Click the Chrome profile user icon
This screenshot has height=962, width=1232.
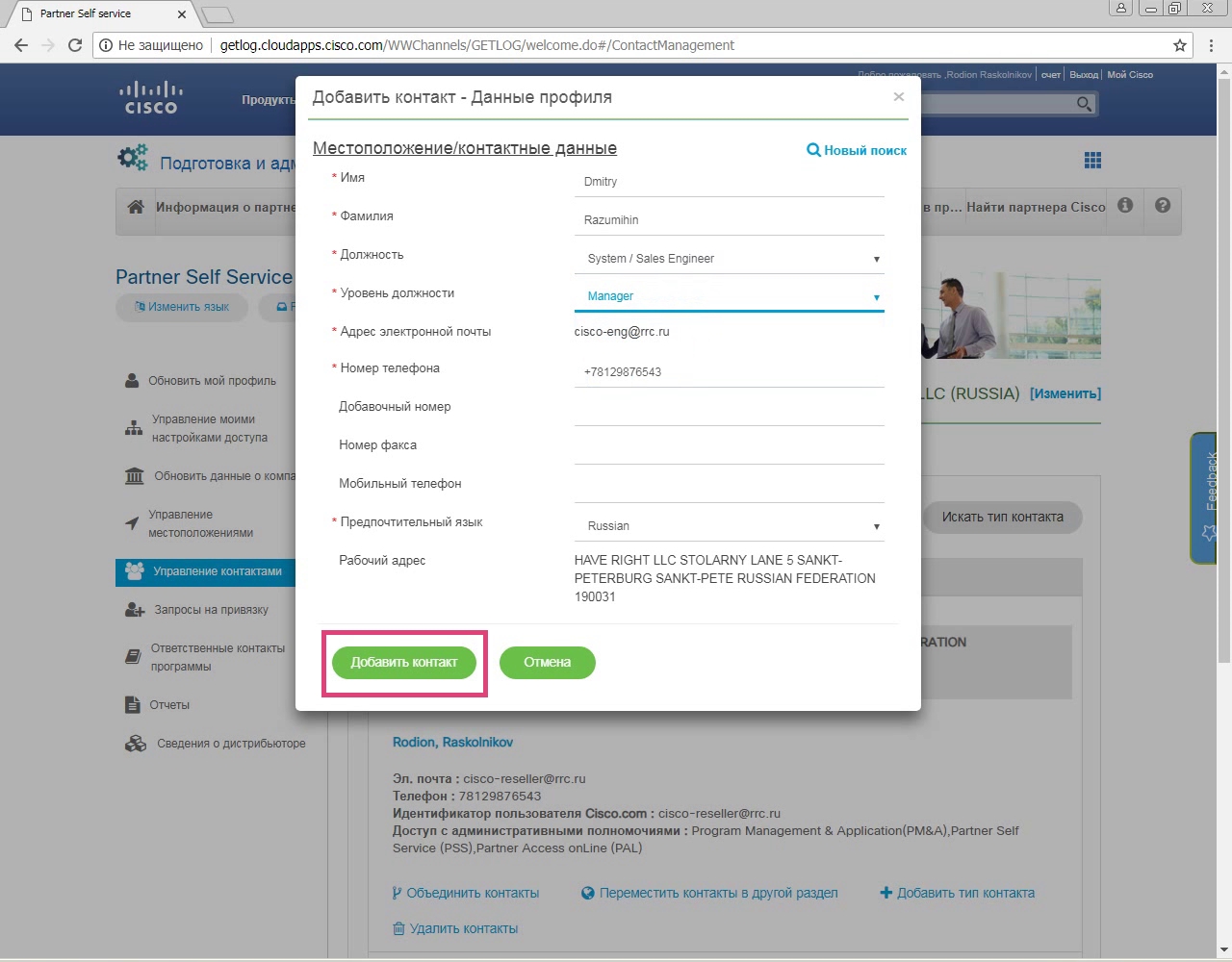(1120, 9)
